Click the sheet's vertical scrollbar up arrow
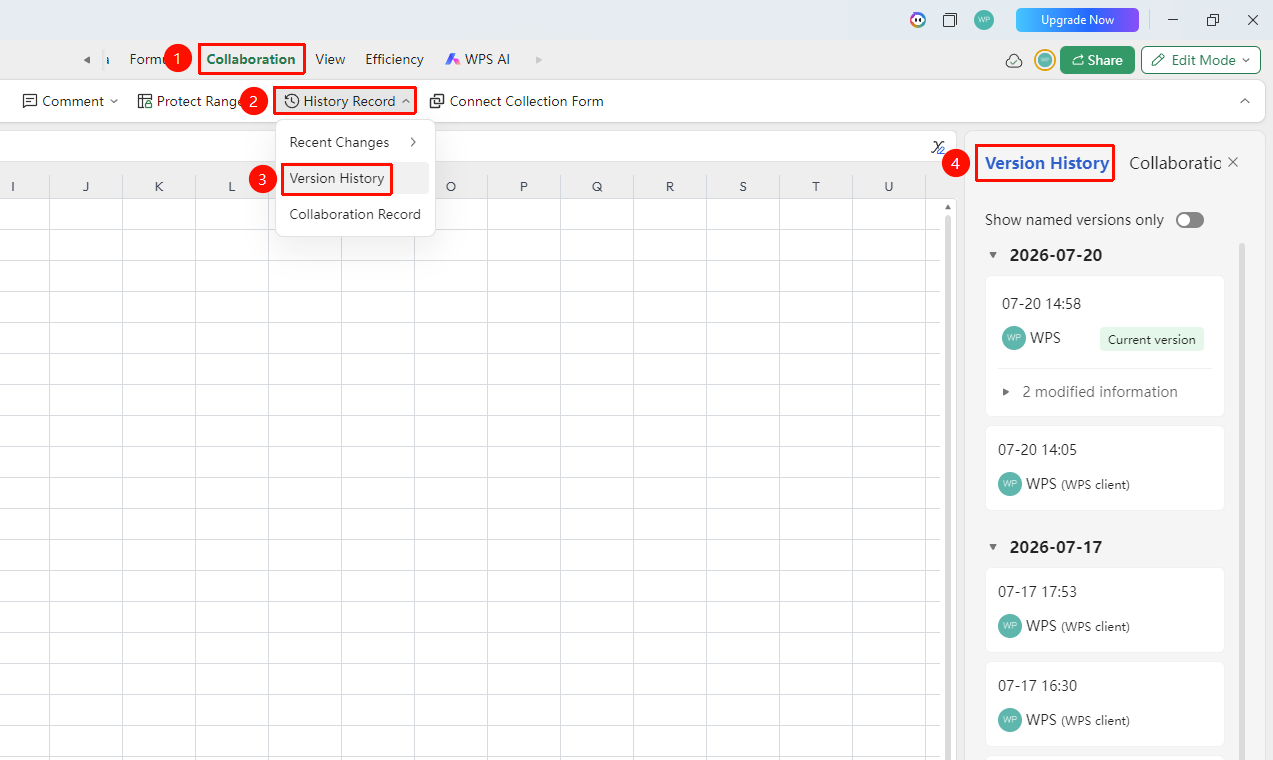The height and width of the screenshot is (760, 1273). [948, 207]
